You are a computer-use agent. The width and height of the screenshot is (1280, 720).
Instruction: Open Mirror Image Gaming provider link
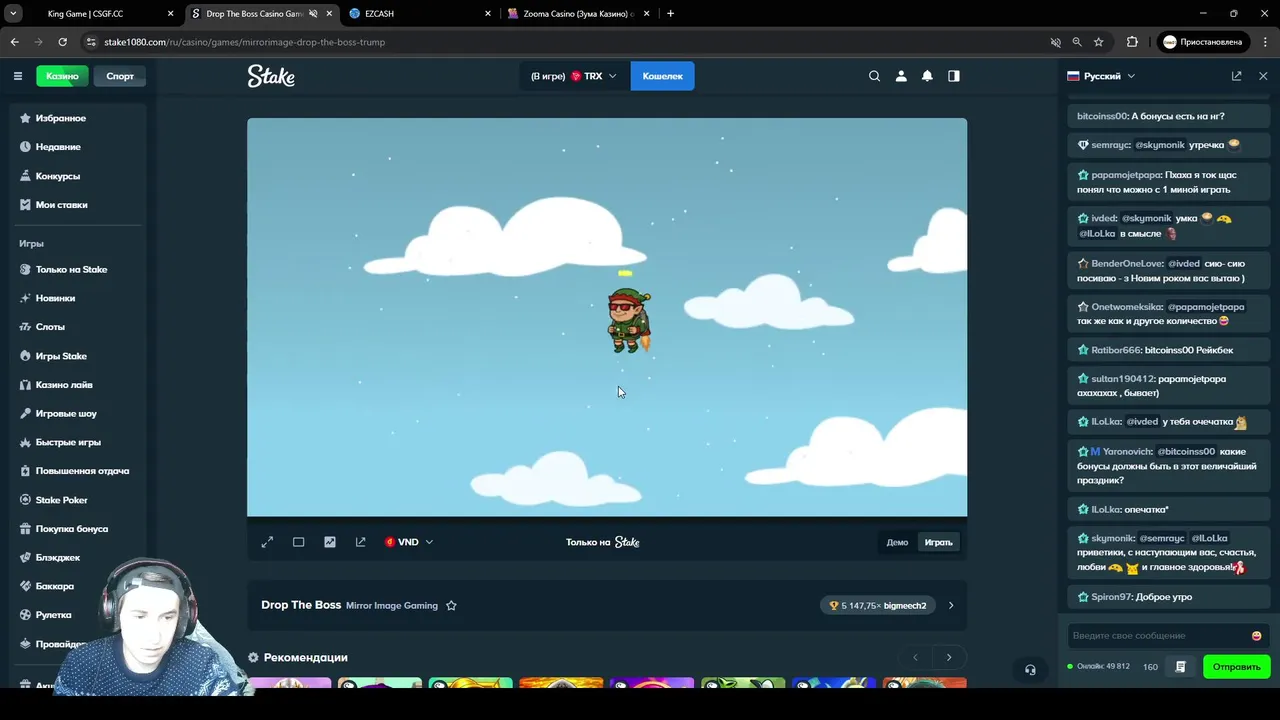[x=392, y=606]
